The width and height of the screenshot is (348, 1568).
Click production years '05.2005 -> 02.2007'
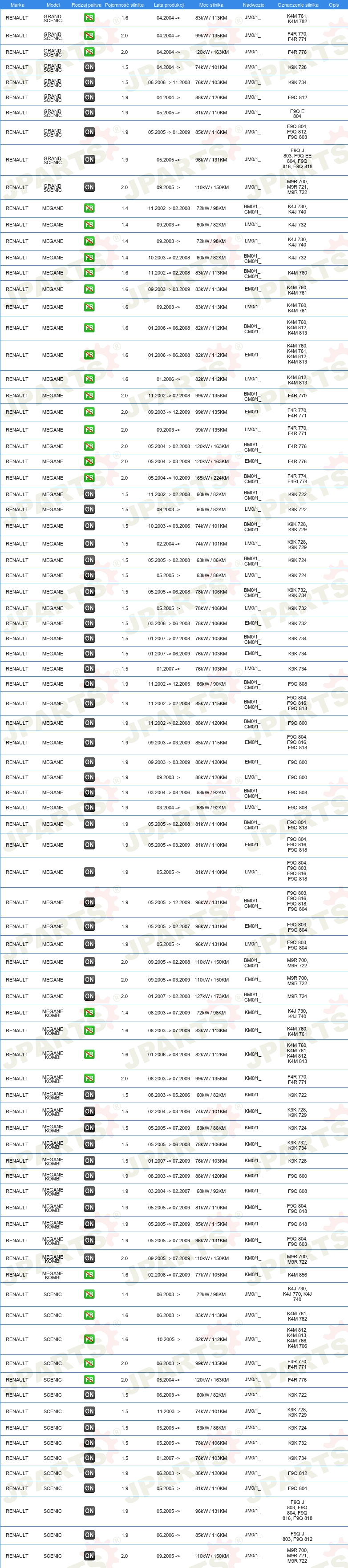click(x=169, y=926)
